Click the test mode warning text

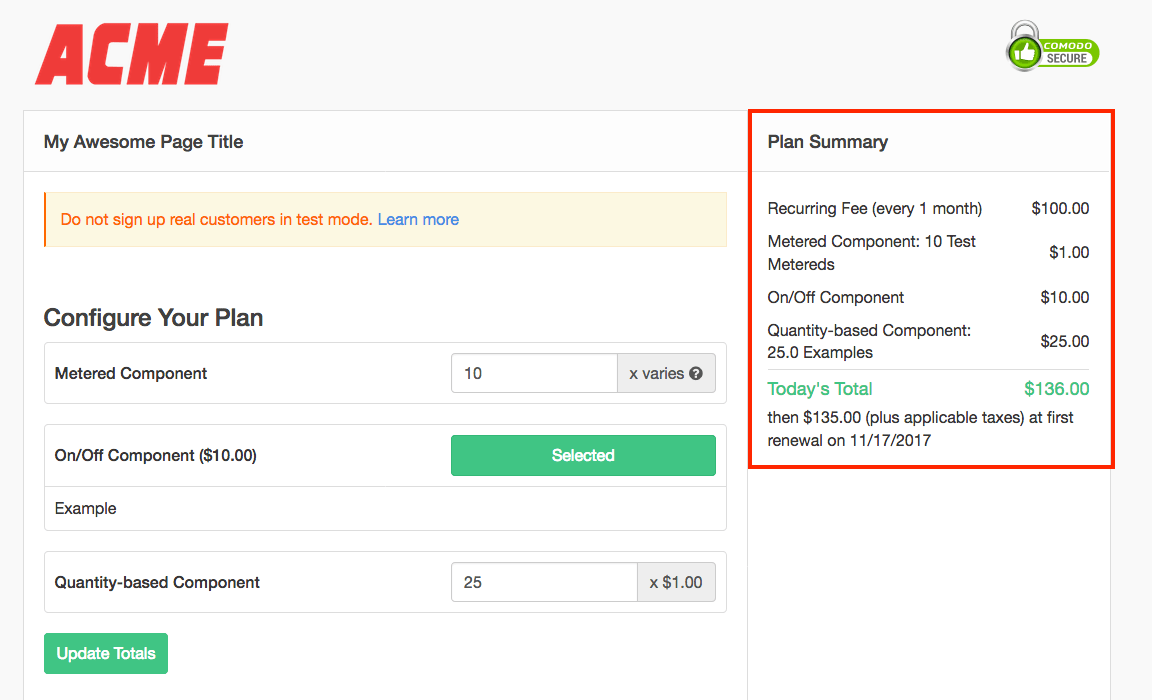tap(216, 219)
